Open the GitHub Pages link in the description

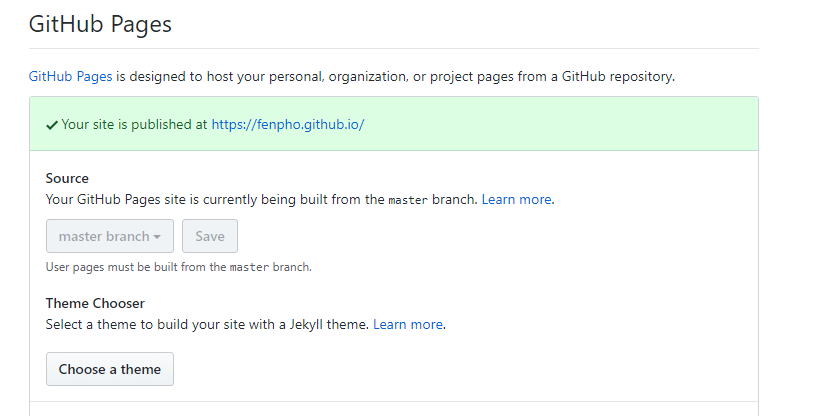point(70,77)
